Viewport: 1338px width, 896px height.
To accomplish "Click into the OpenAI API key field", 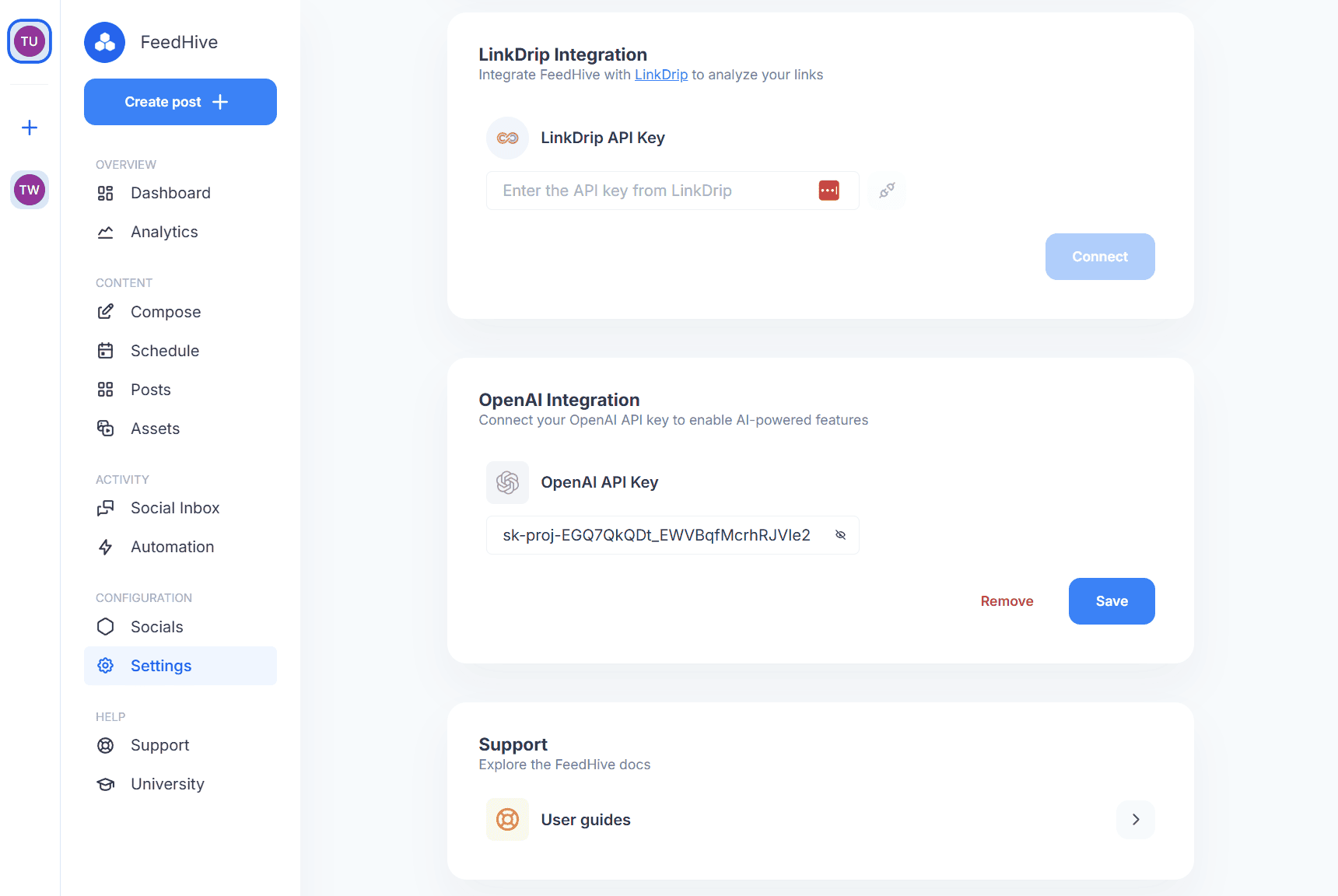I will click(673, 535).
